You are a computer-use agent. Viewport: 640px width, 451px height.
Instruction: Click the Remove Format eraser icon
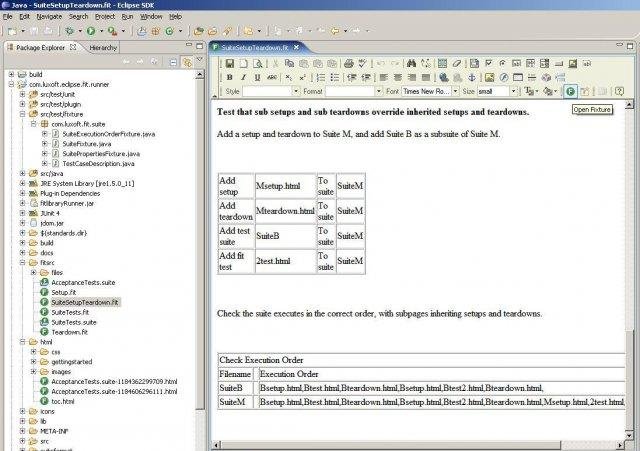(456, 64)
